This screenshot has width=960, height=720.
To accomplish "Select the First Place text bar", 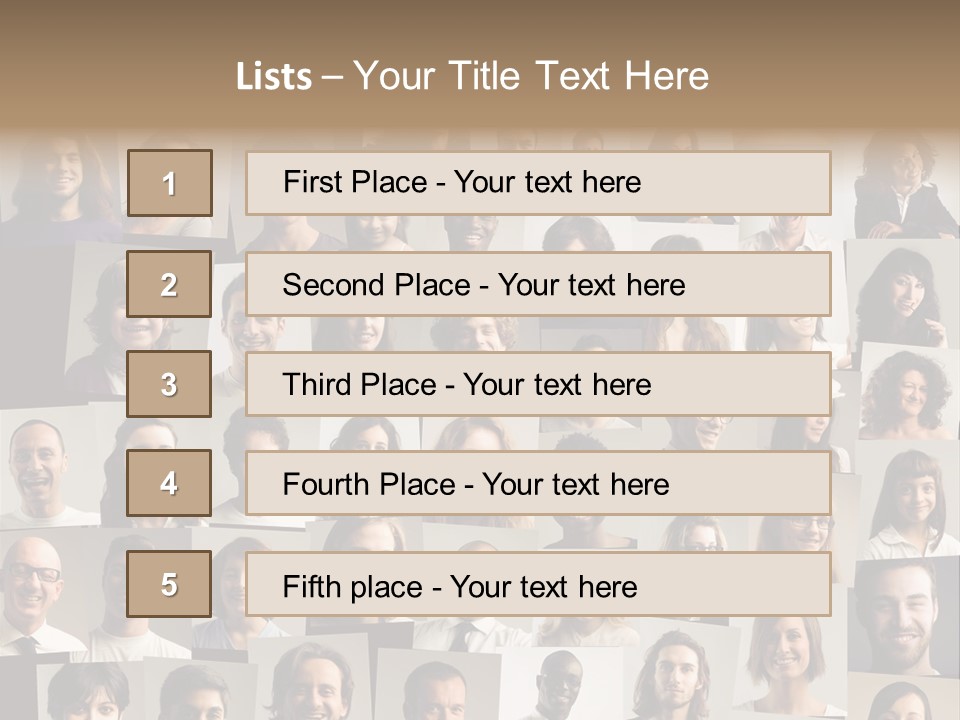I will tap(538, 183).
